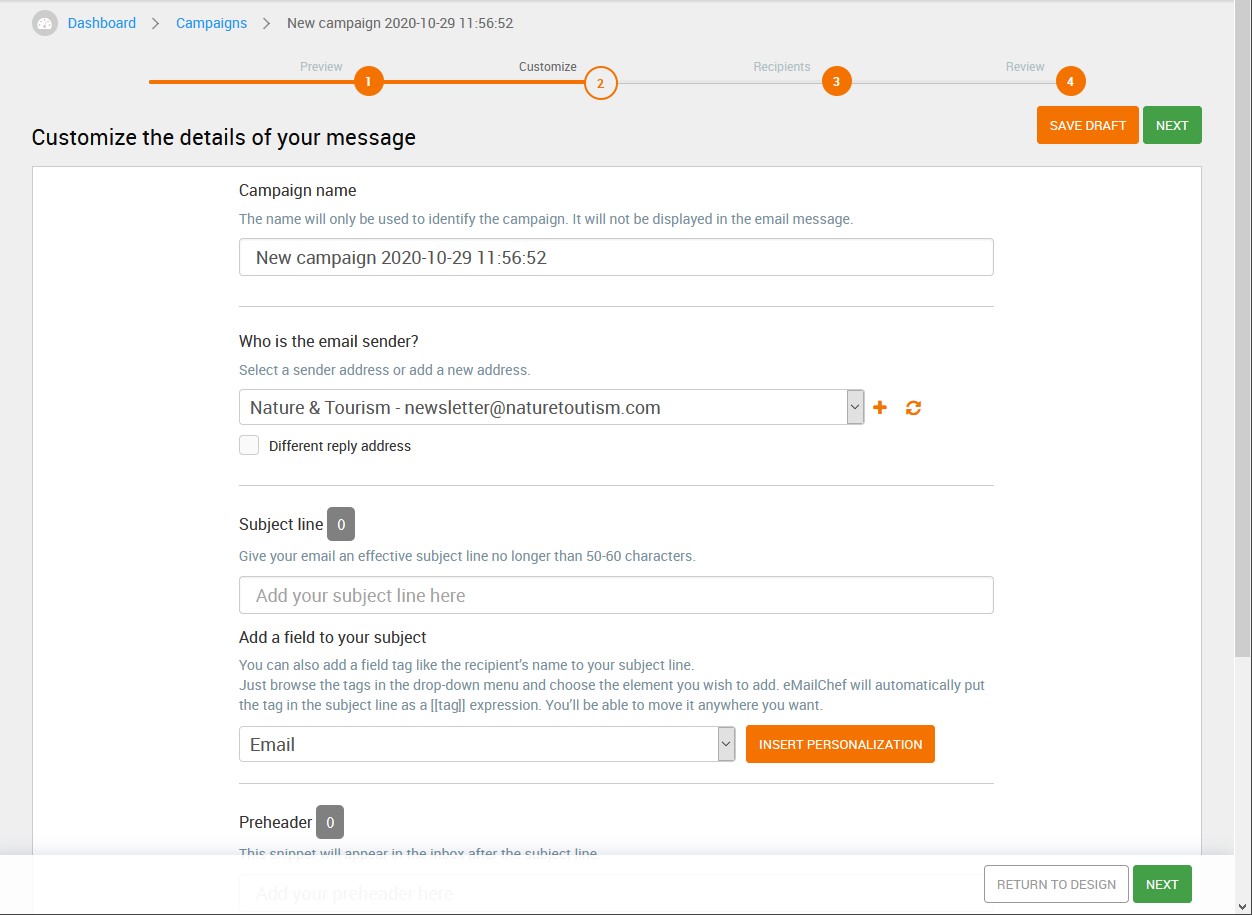
Task: Click the subject line character counter badge
Action: pos(341,524)
